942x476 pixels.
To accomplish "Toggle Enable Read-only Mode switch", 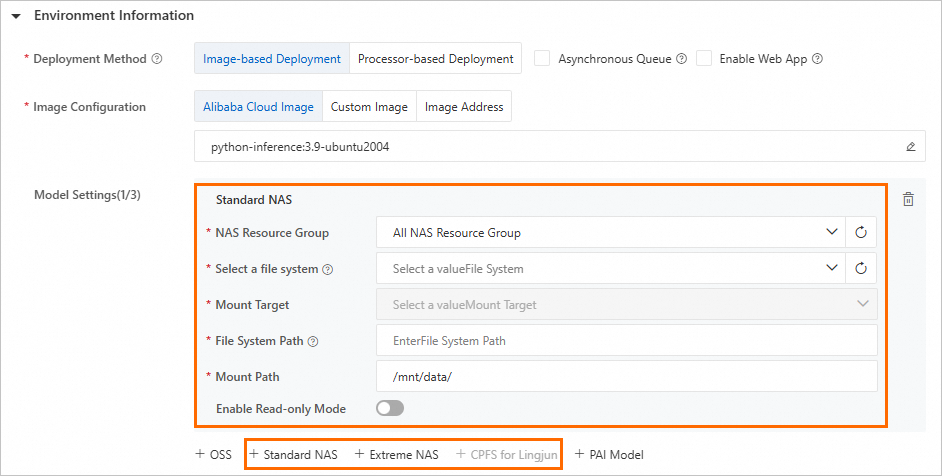I will [389, 409].
